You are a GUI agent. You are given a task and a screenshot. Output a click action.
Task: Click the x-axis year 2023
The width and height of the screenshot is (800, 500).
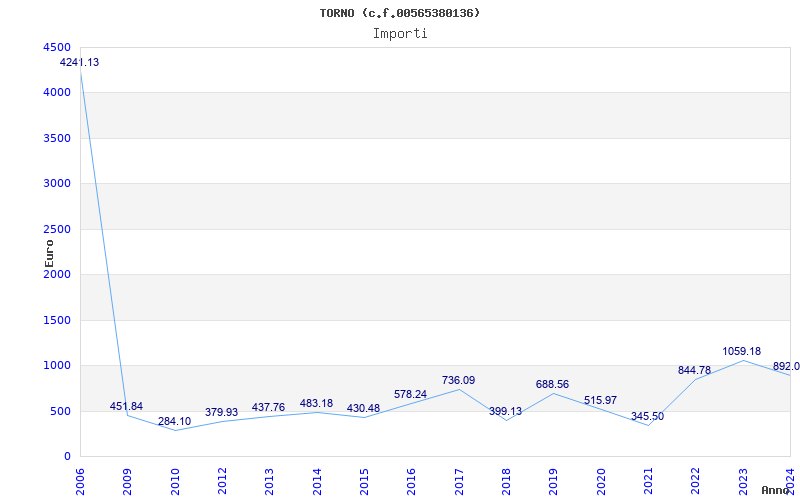(x=743, y=482)
